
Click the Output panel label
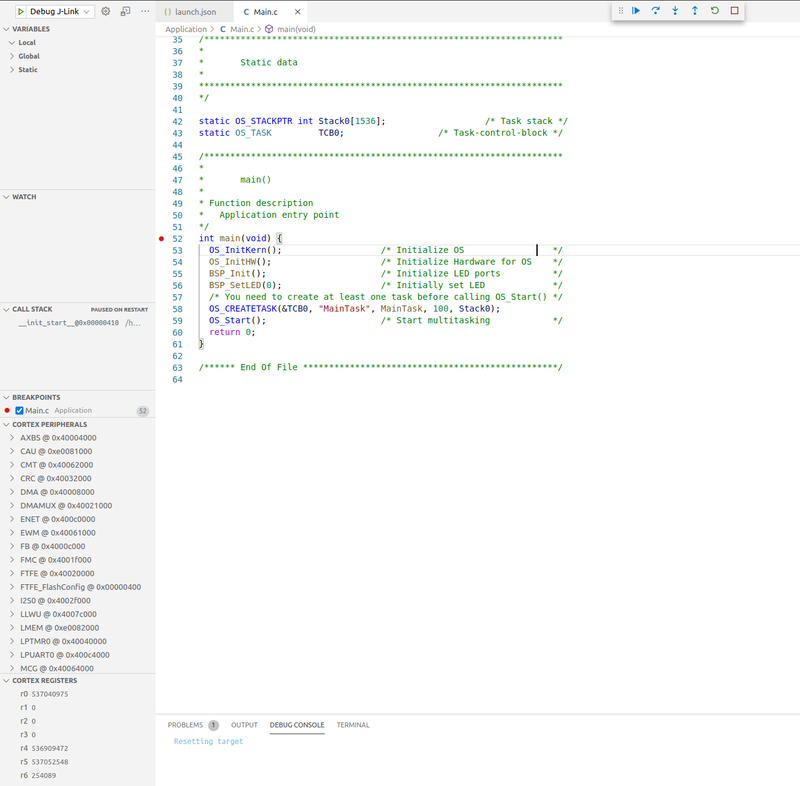click(x=244, y=725)
